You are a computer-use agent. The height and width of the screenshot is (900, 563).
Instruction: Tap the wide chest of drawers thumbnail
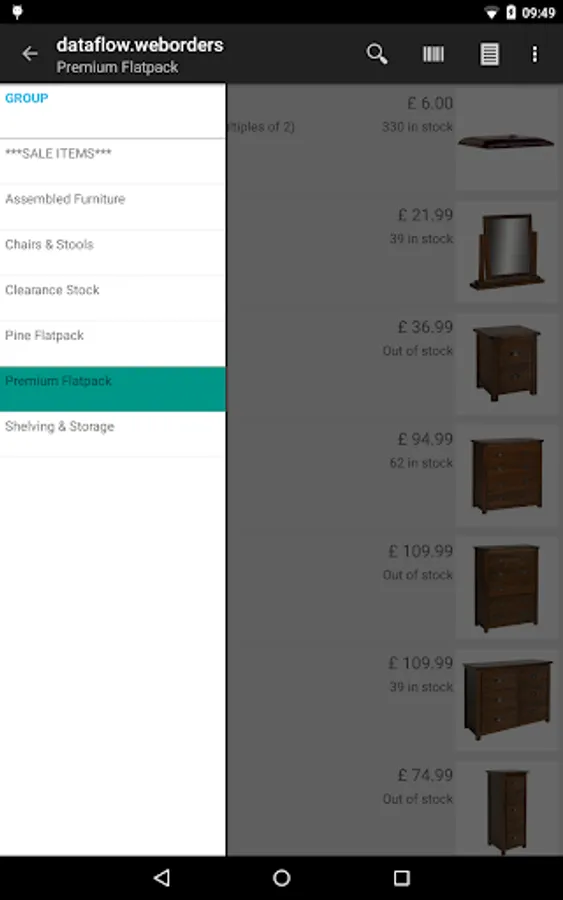click(x=507, y=699)
